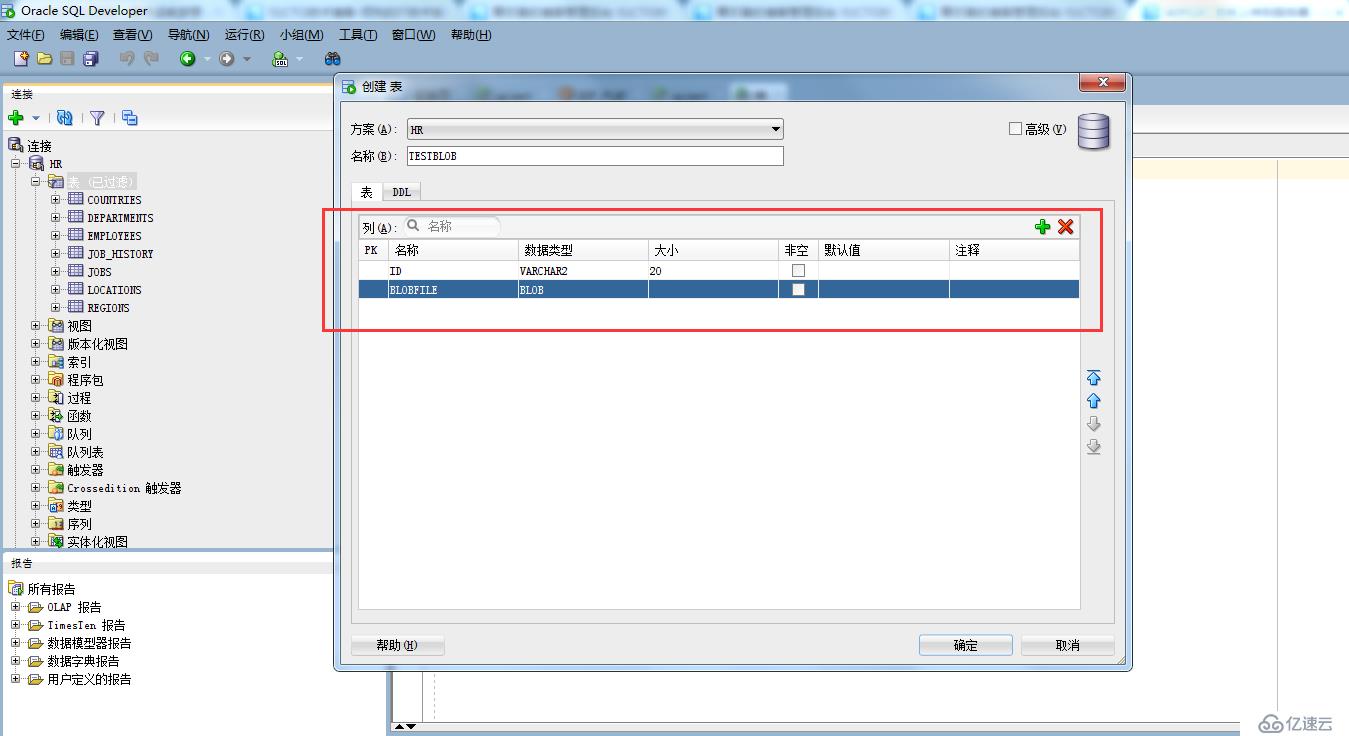
Task: Open the 运行(R) menu
Action: coord(244,35)
